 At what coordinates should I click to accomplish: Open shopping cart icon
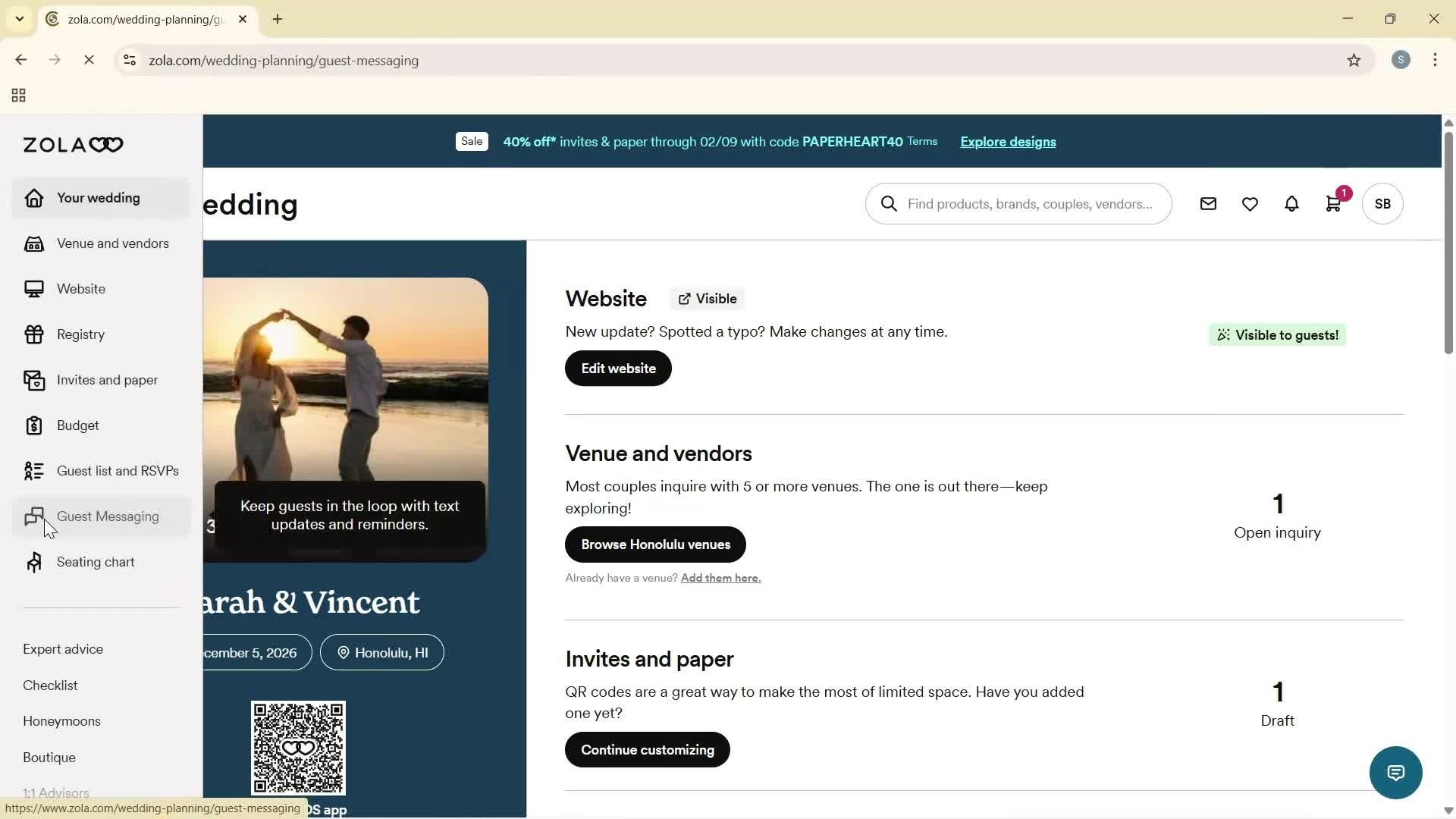tap(1333, 204)
